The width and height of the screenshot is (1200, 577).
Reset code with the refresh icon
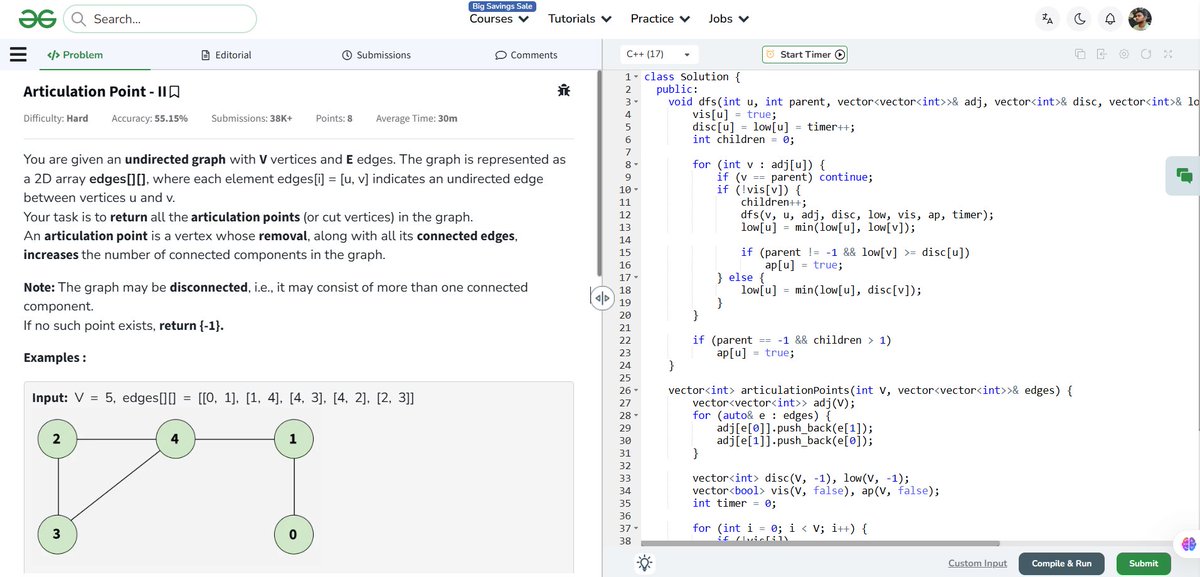click(1146, 54)
